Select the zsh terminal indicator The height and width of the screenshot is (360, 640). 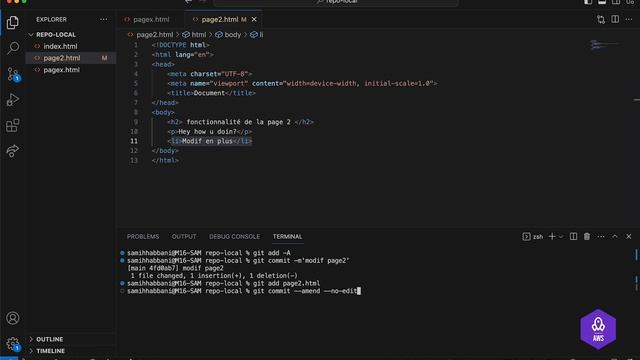coord(533,237)
